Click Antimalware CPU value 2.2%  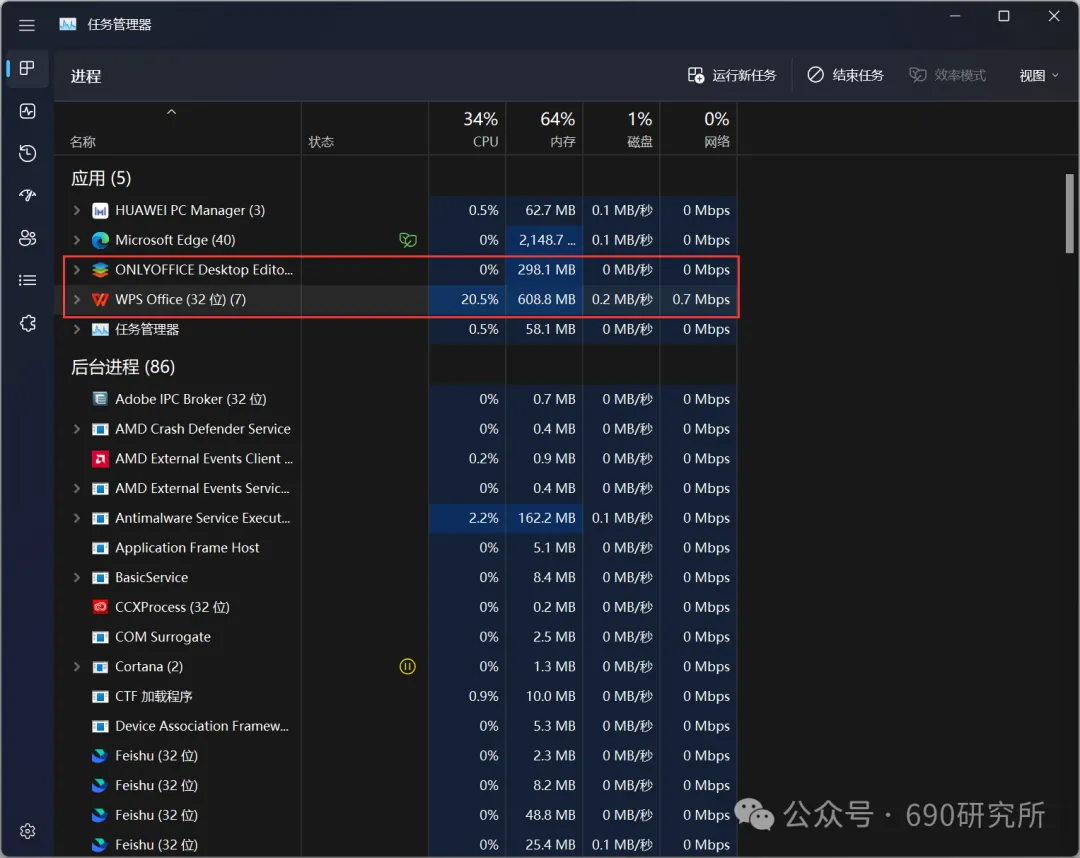pyautogui.click(x=484, y=518)
